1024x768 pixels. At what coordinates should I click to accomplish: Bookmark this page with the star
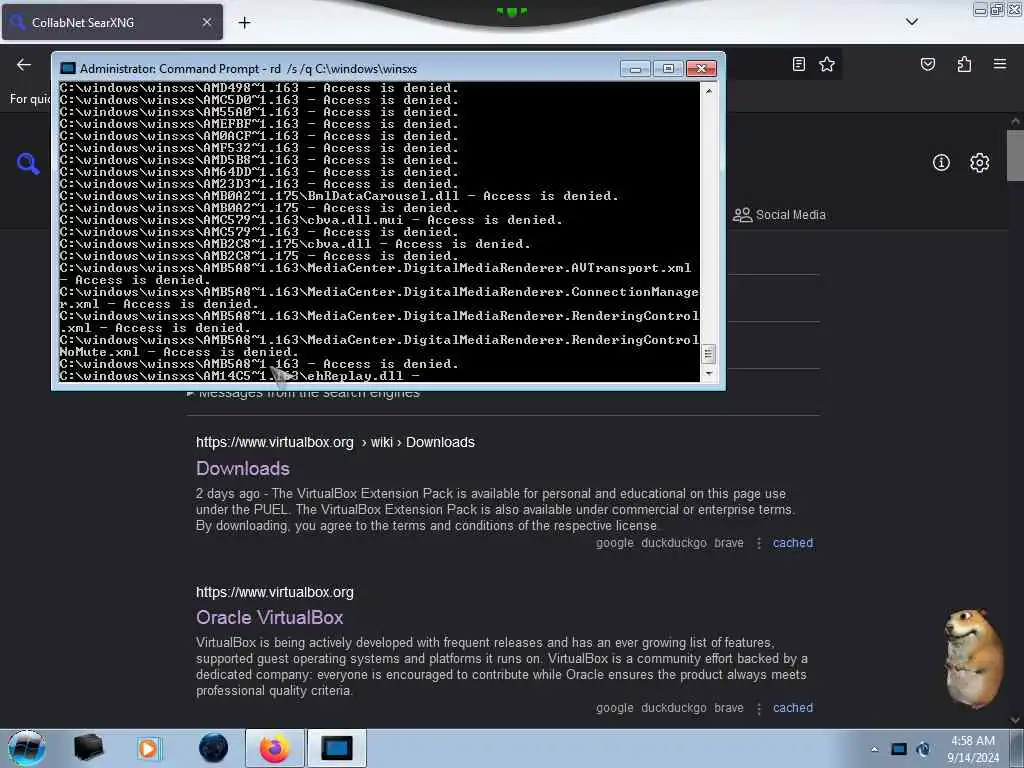827,64
